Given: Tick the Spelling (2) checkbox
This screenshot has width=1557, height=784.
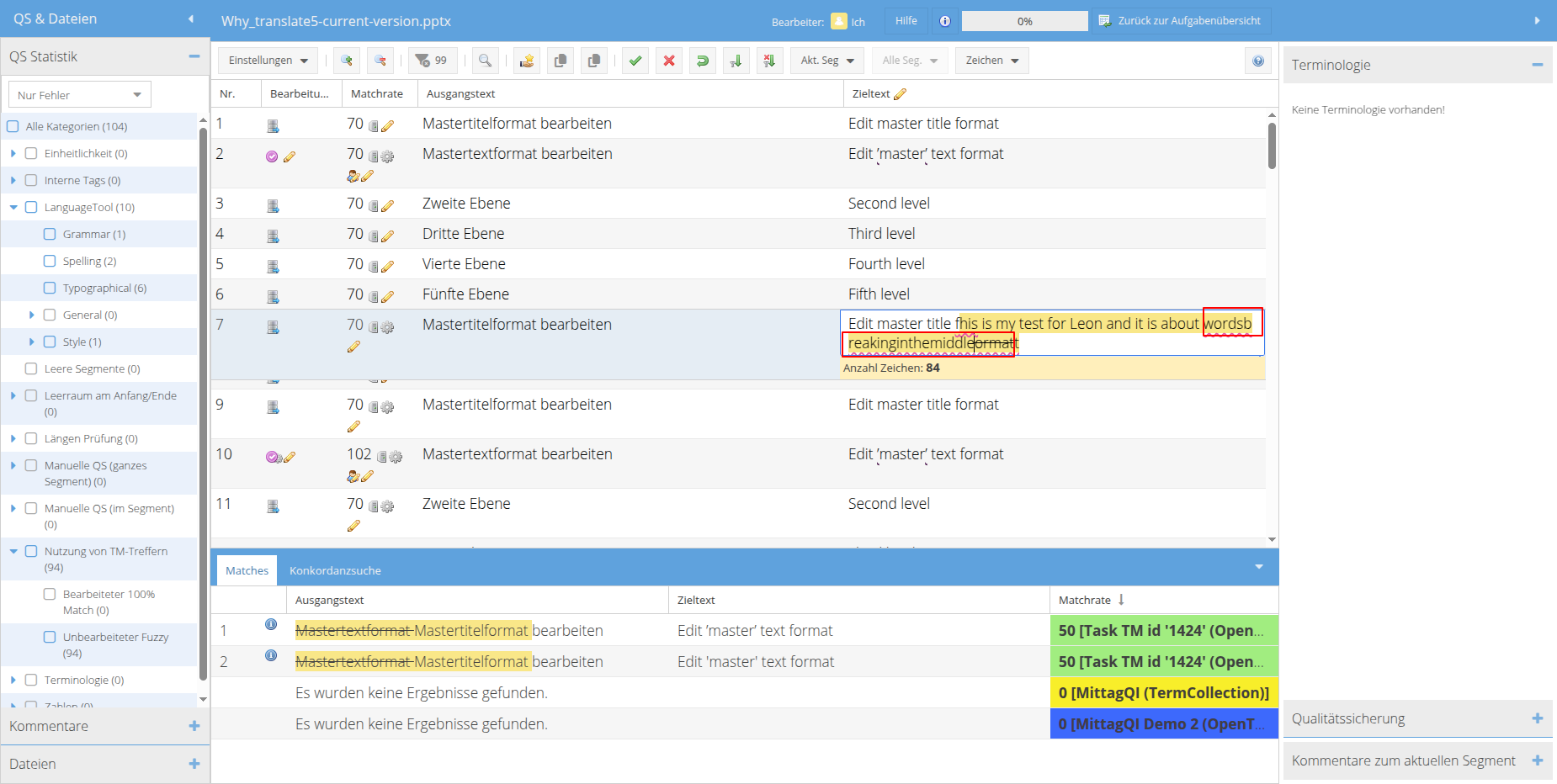Looking at the screenshot, I should (50, 262).
